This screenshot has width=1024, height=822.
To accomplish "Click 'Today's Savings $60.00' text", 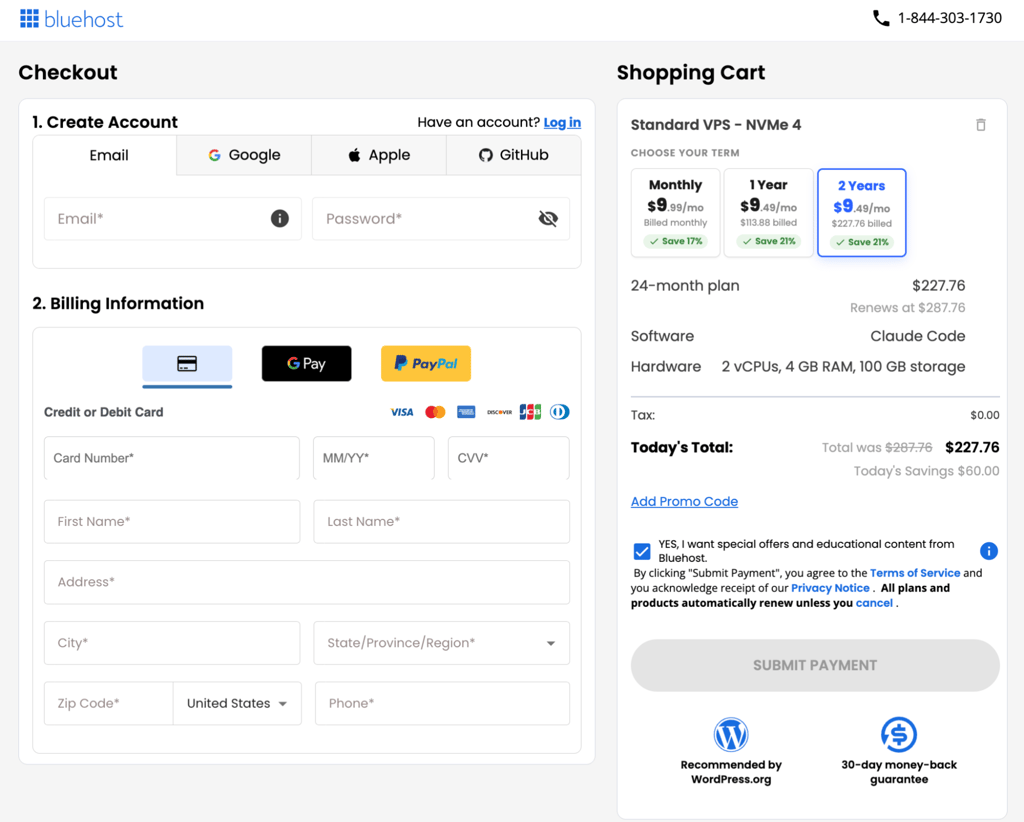I will (x=926, y=471).
